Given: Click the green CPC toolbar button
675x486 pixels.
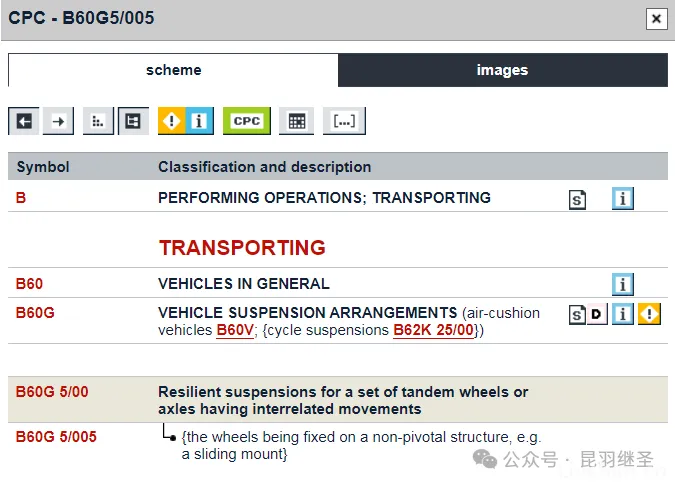Looking at the screenshot, I should click(x=246, y=121).
